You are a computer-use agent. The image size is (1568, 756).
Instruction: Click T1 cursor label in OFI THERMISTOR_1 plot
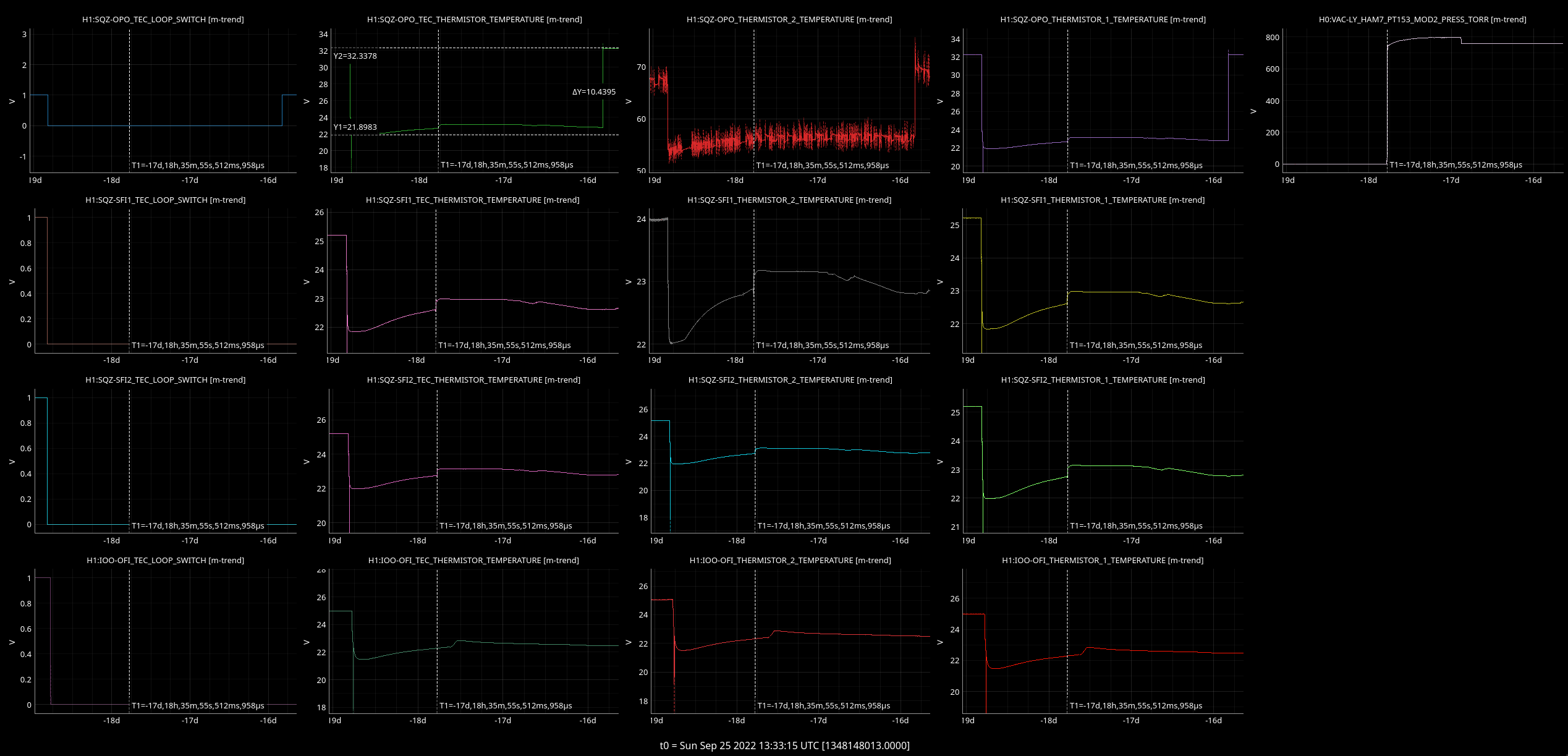(x=1136, y=706)
